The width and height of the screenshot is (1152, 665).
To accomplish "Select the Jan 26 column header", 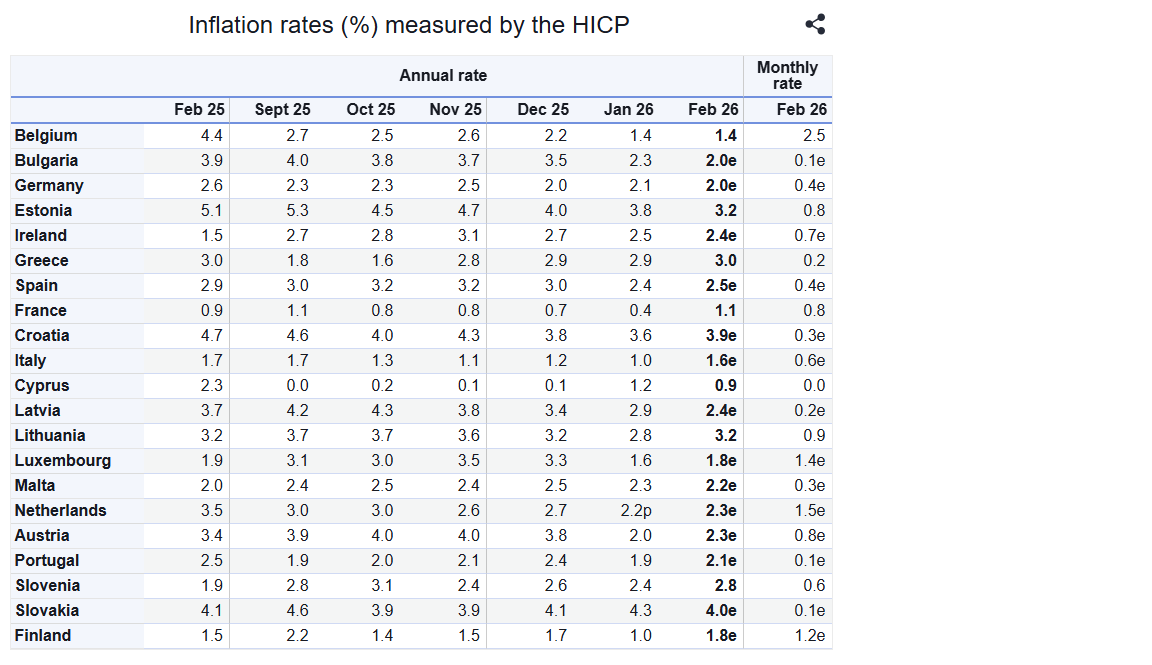I will tap(628, 110).
